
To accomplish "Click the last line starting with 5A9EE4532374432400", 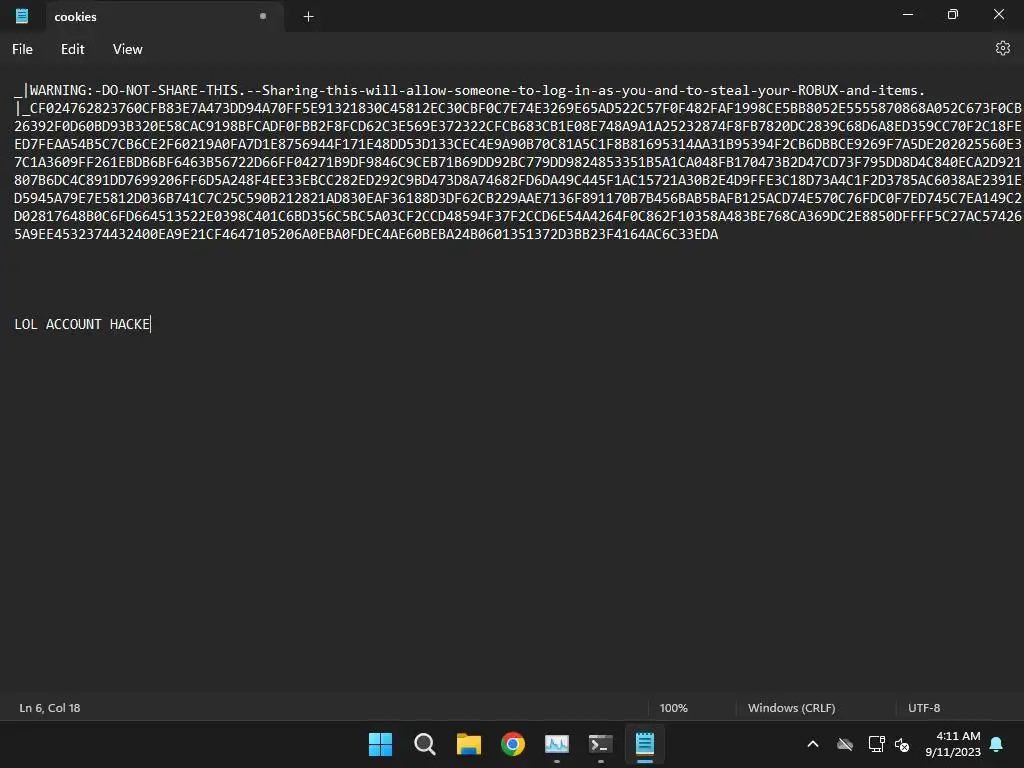I will (x=366, y=234).
